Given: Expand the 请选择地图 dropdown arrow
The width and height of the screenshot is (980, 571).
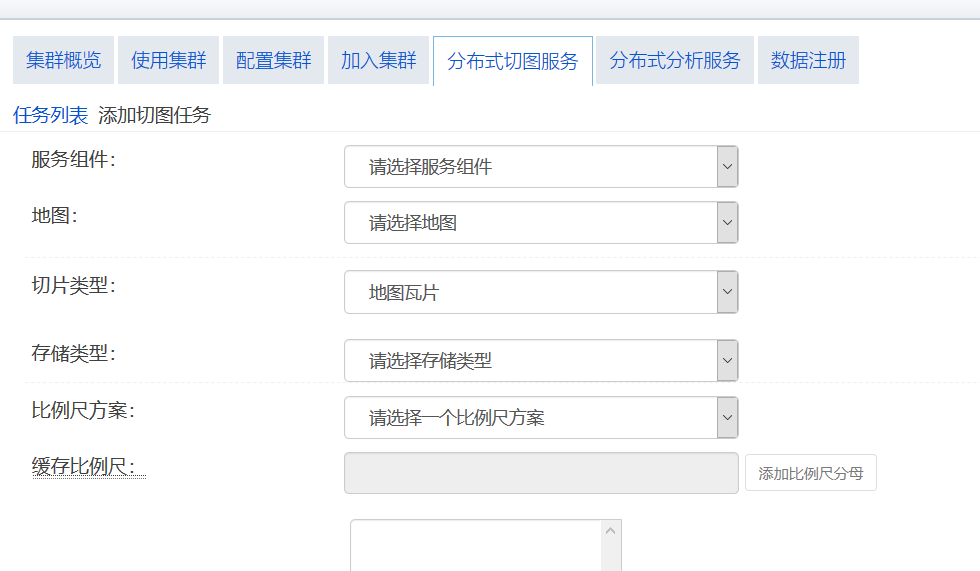Looking at the screenshot, I should (x=727, y=222).
